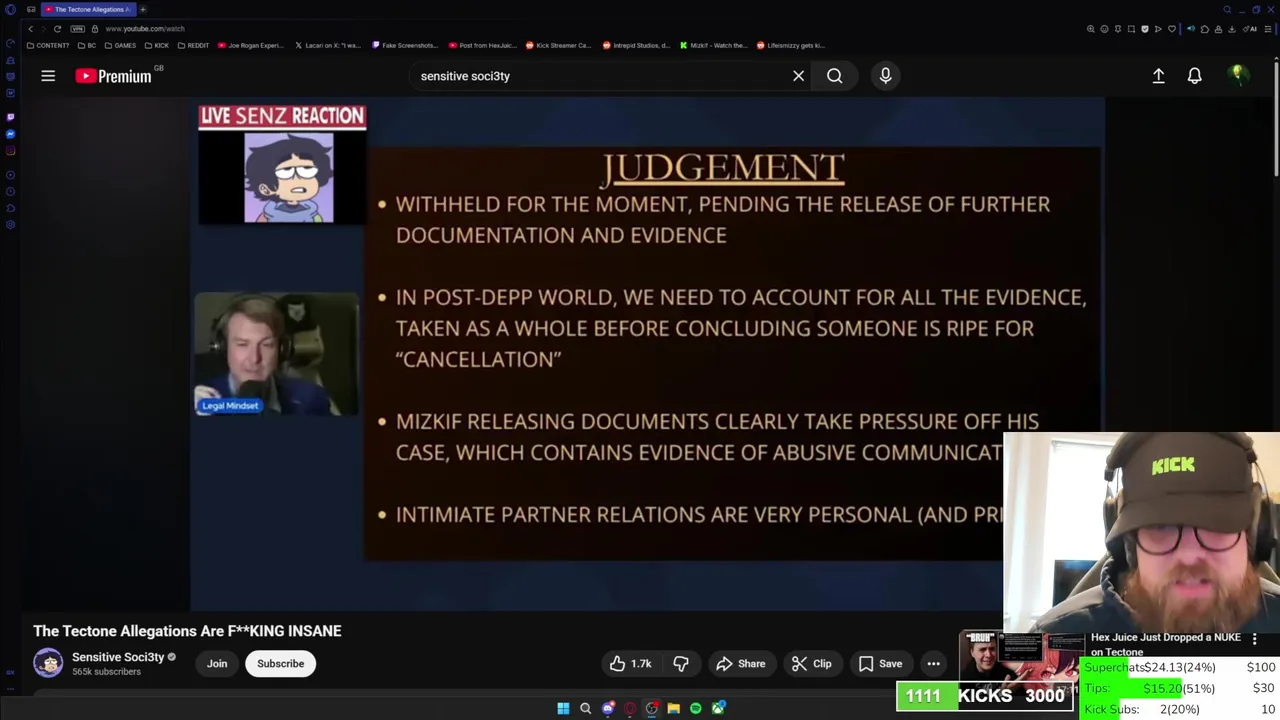1280x720 pixels.
Task: Open 'Kick Streamer Ca...' bookmark
Action: pyautogui.click(x=558, y=45)
